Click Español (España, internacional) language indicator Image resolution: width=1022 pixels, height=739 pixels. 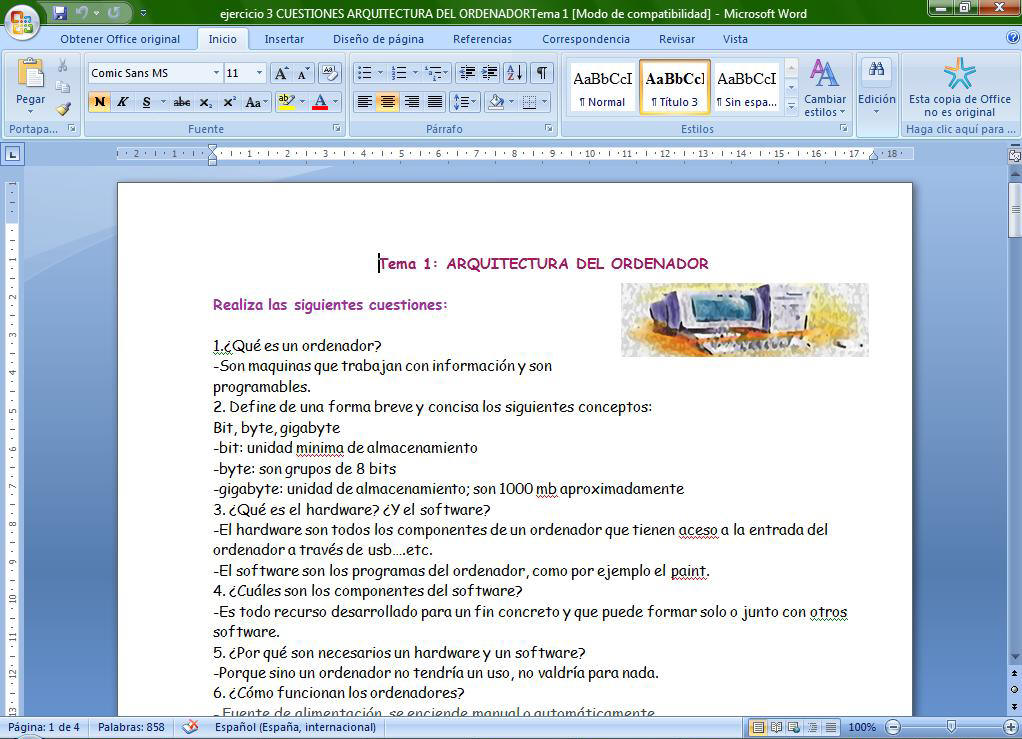tap(295, 727)
